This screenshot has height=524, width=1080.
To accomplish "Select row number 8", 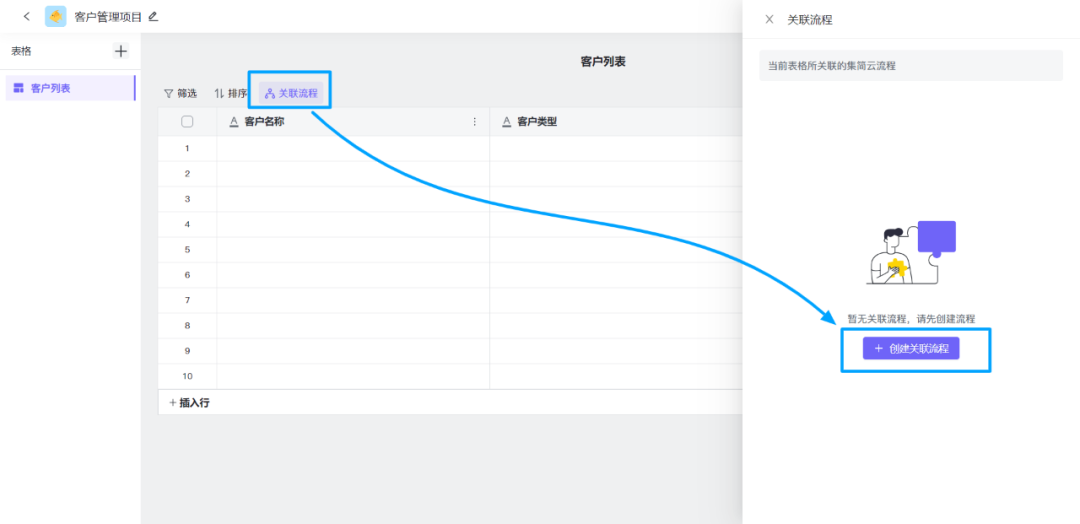I will 187,326.
